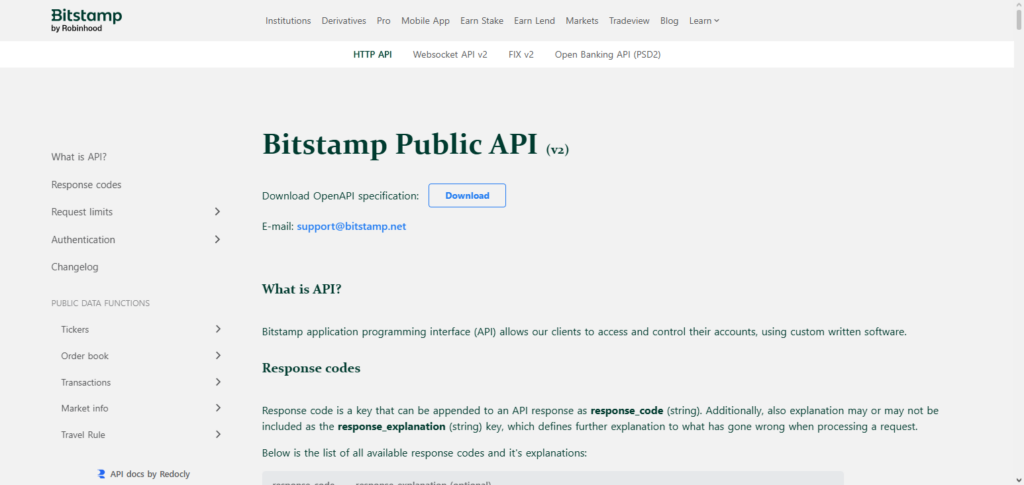Expand the Authentication sidebar chevron
The width and height of the screenshot is (1024, 485).
tap(217, 240)
